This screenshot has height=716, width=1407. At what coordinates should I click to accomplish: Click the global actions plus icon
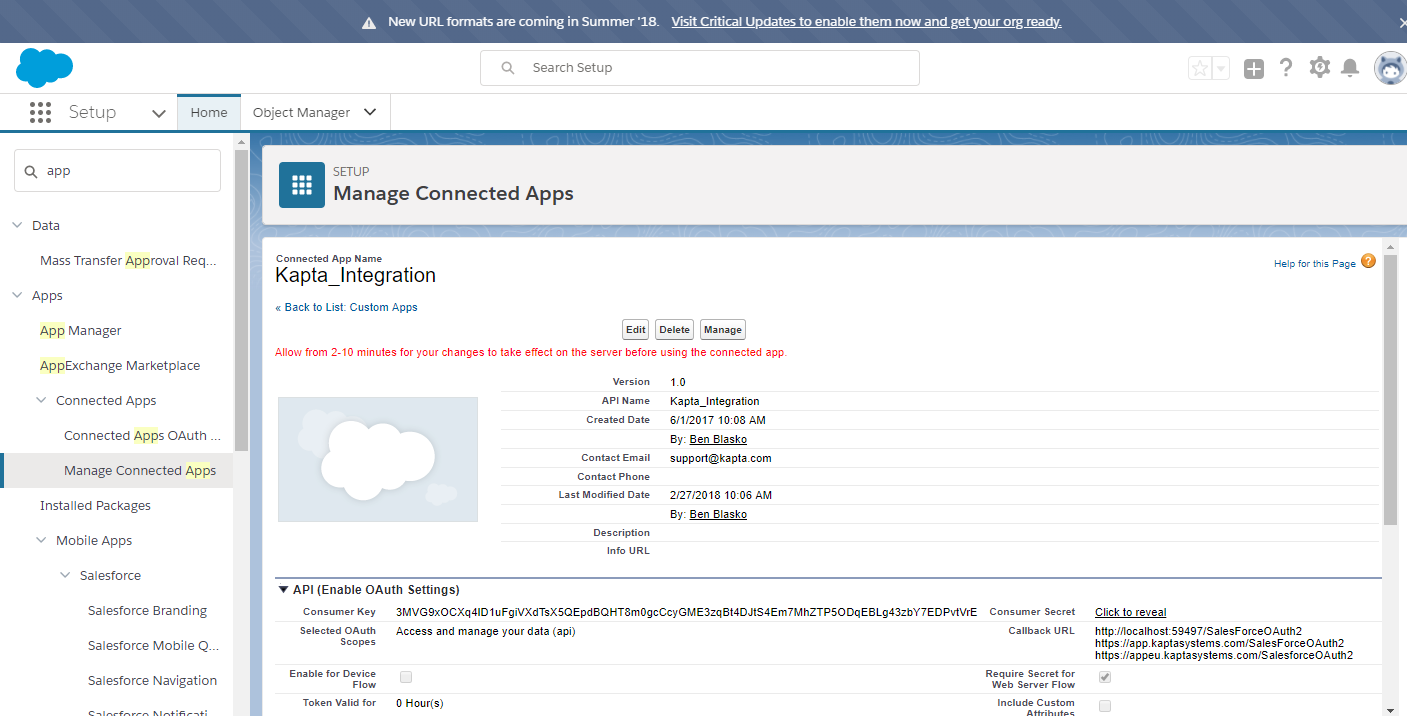[1254, 68]
